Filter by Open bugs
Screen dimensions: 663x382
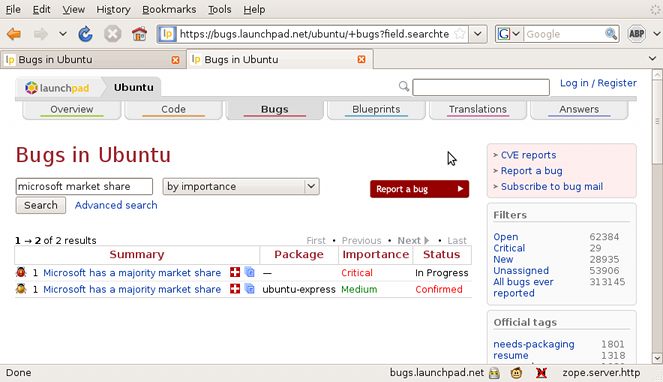pyautogui.click(x=506, y=237)
